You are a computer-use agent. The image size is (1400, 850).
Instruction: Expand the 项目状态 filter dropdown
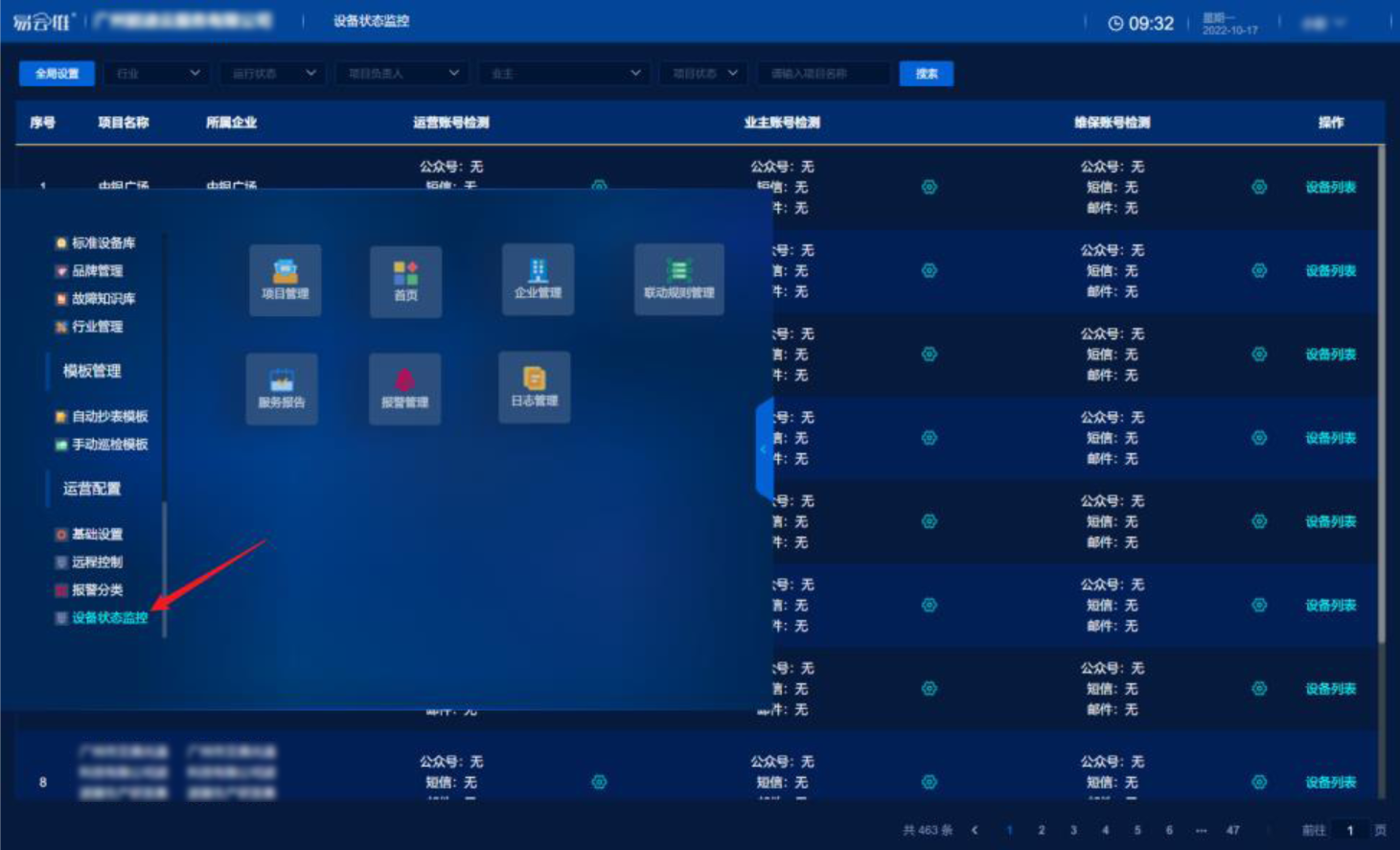click(x=703, y=74)
